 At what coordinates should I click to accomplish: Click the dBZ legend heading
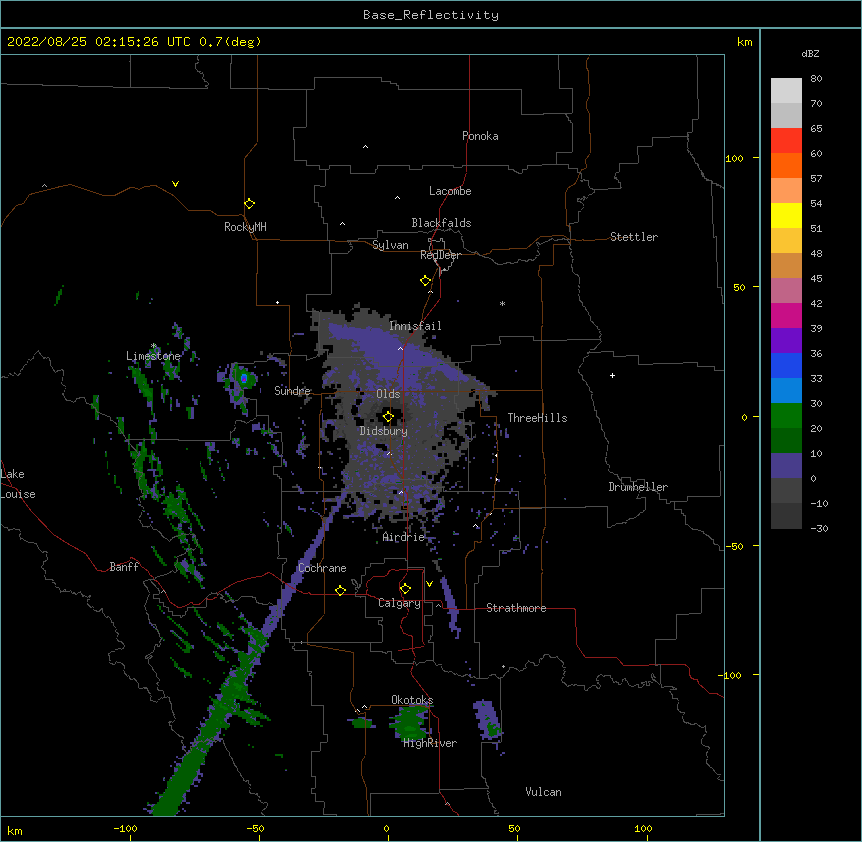[810, 53]
